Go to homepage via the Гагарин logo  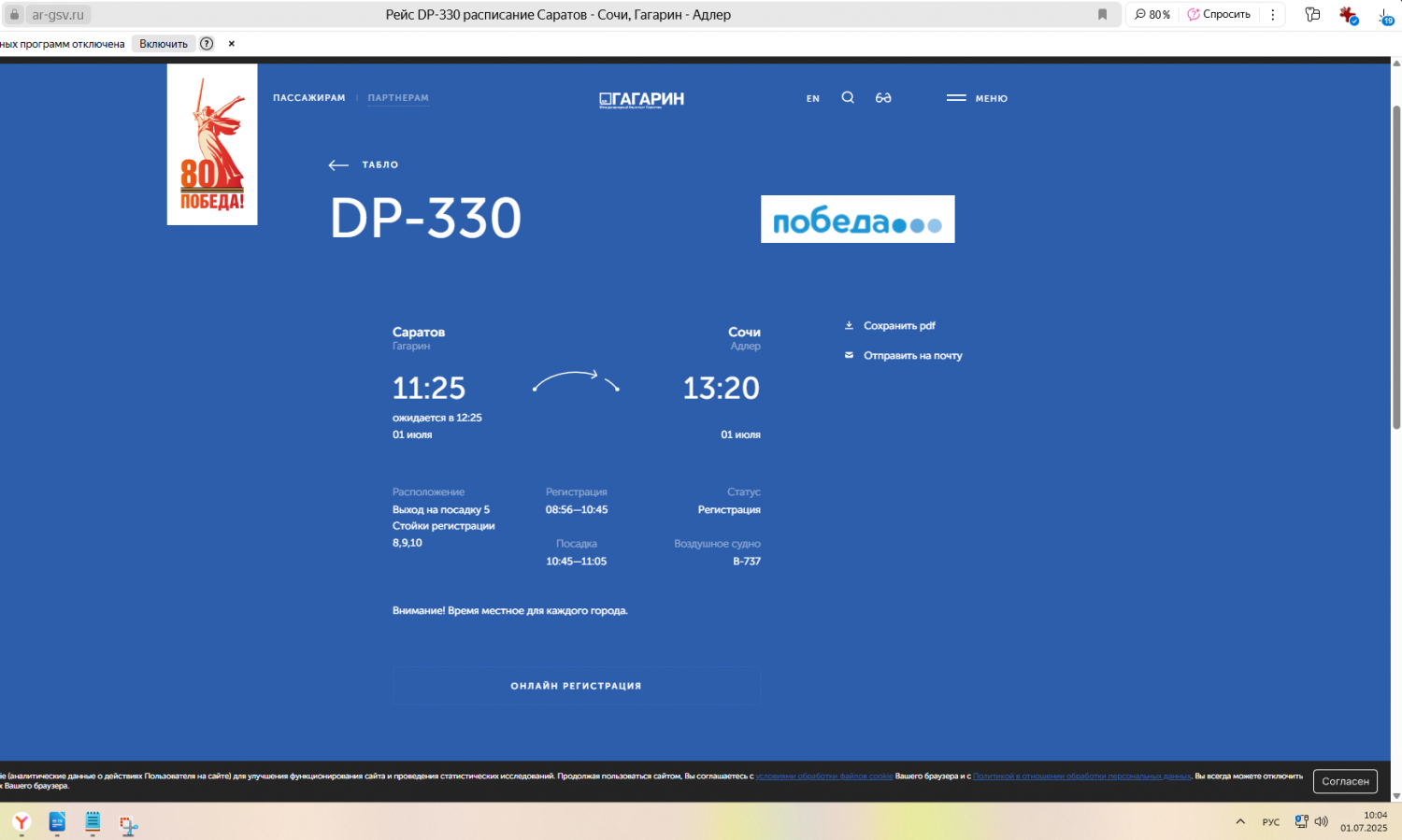(641, 99)
